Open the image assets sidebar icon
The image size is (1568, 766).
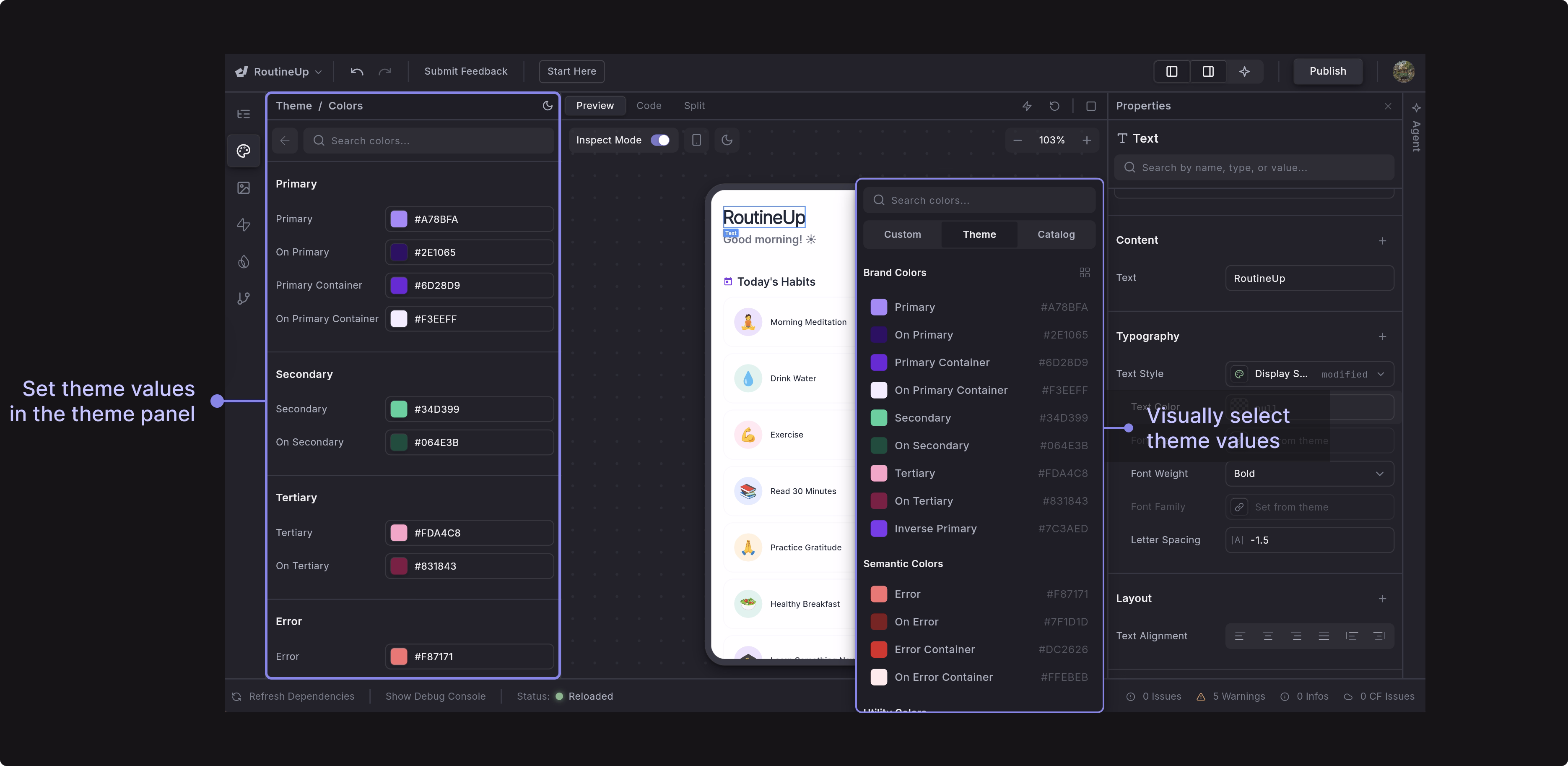[244, 188]
